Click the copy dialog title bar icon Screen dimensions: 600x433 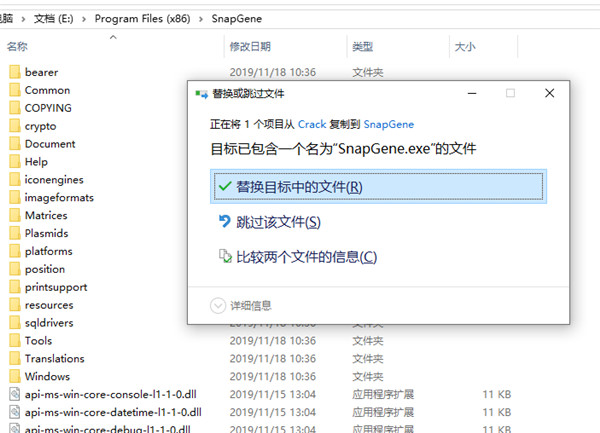click(201, 94)
